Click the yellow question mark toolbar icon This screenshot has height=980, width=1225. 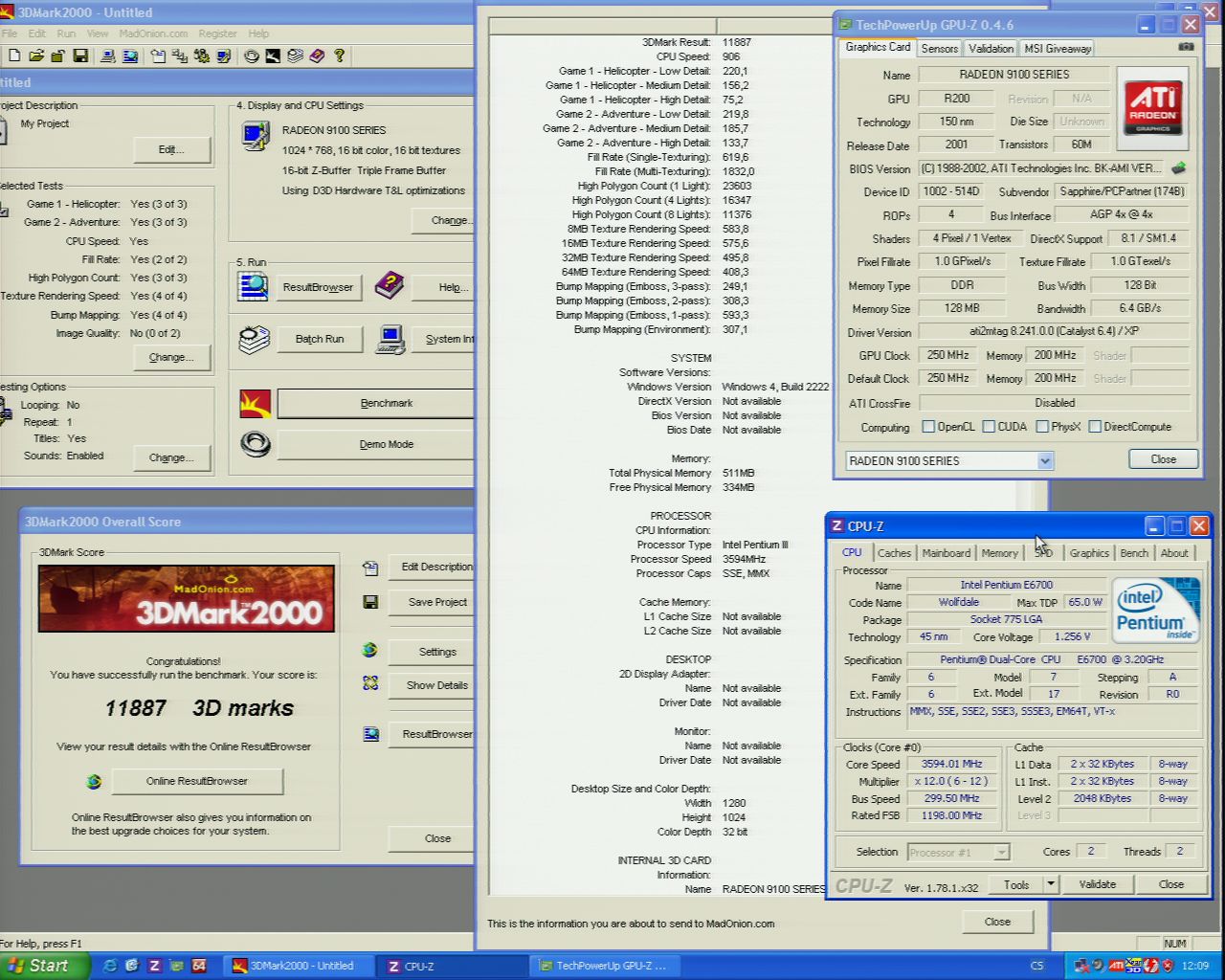(339, 56)
